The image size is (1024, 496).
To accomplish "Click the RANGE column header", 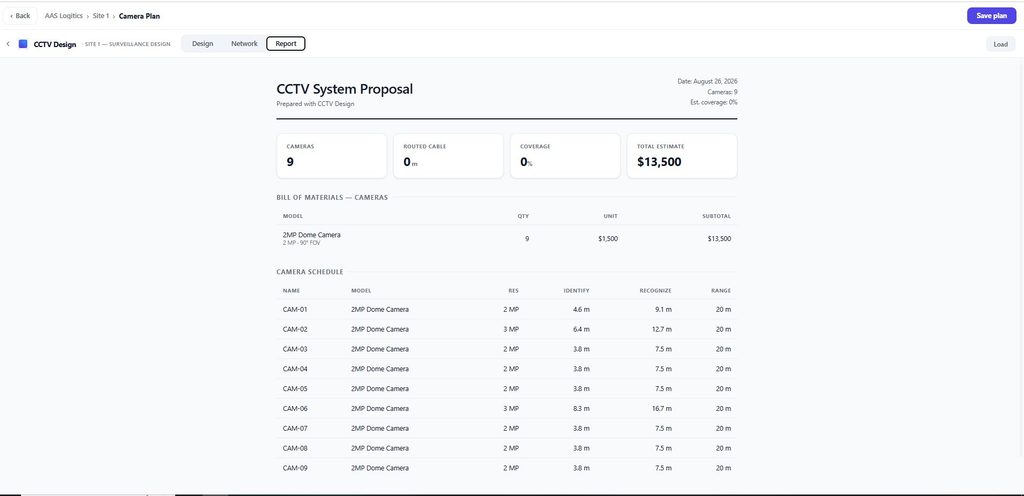I will click(x=721, y=290).
